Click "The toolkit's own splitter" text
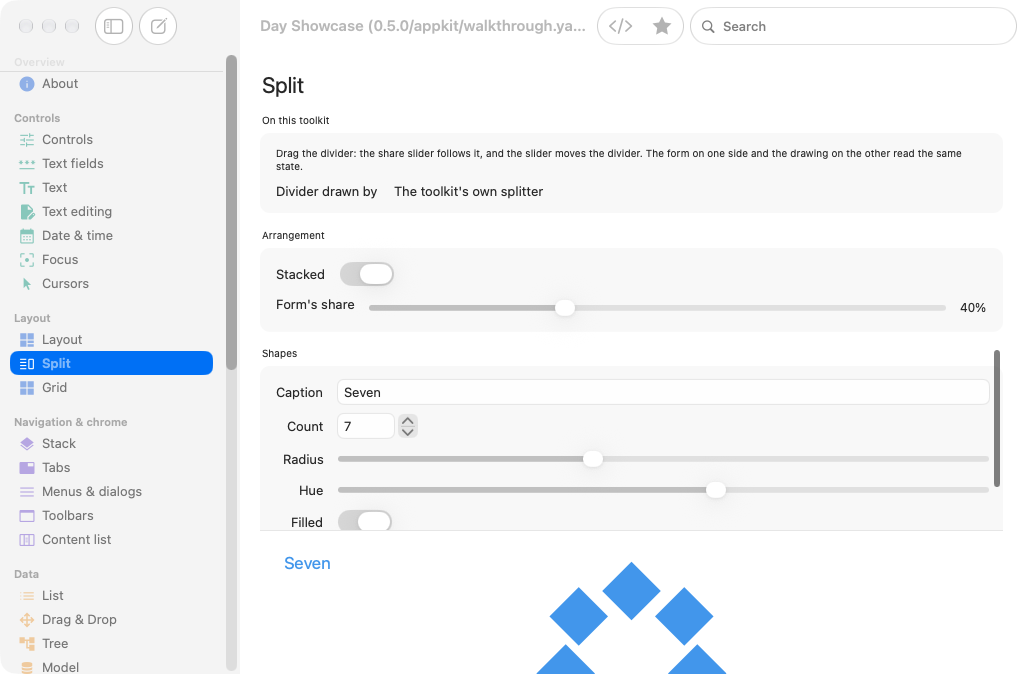Screen dimensions: 1024x674 pos(468,191)
